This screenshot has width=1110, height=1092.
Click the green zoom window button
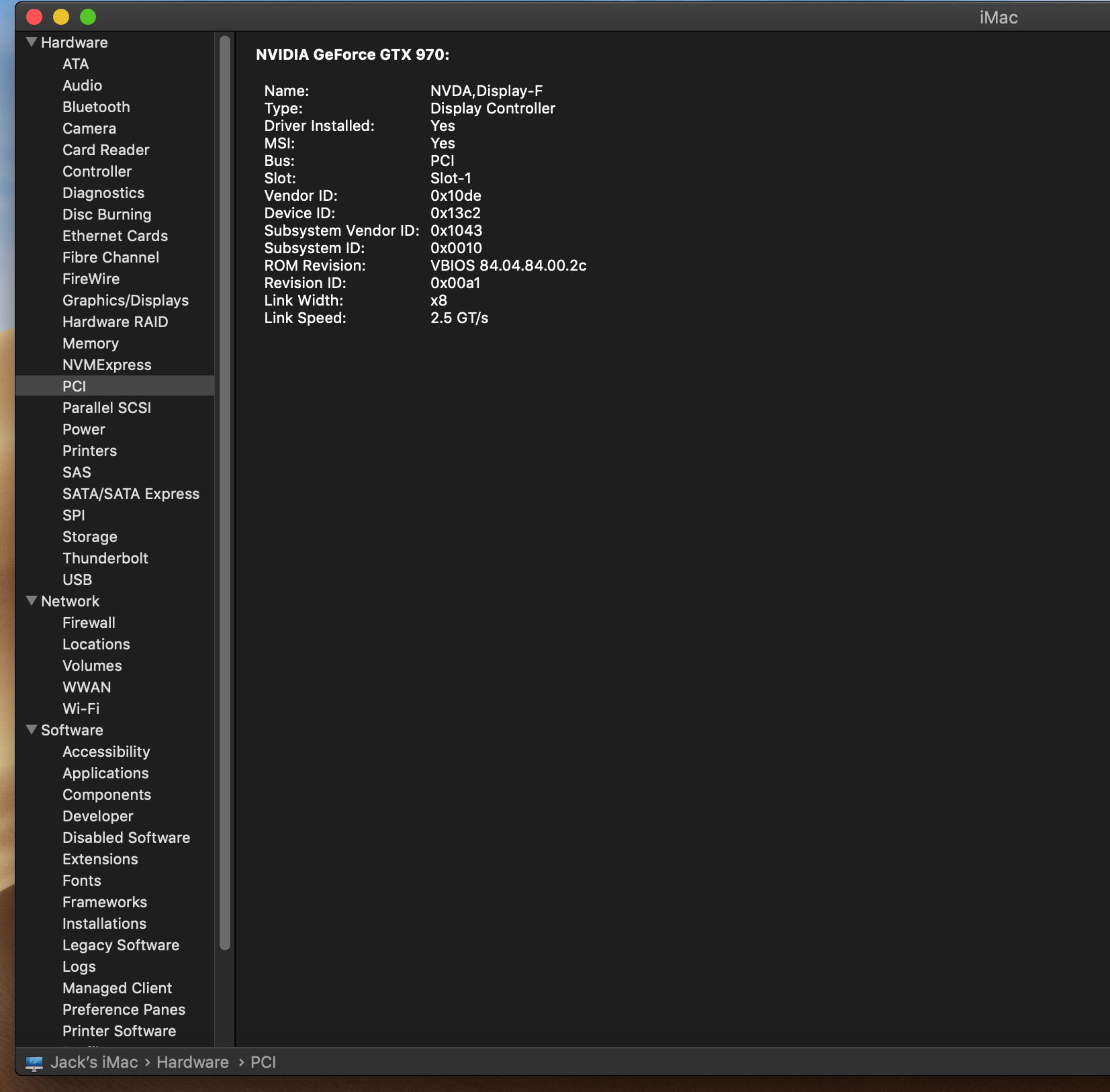tap(88, 17)
